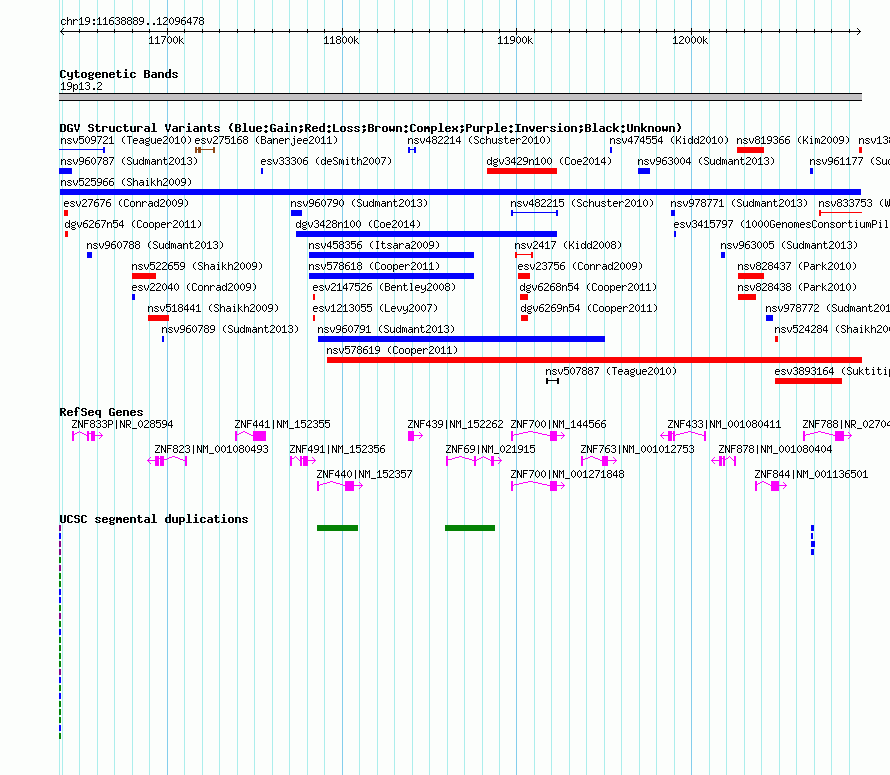Click ZNF823|NM_001080493 gene label
Image resolution: width=890 pixels, height=775 pixels.
pos(212,449)
